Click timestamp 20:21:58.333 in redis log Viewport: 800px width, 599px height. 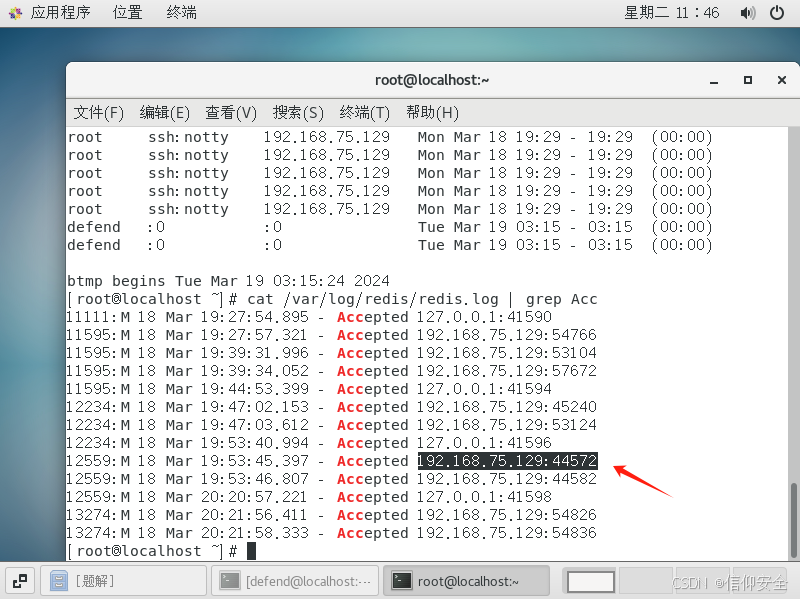tap(254, 533)
